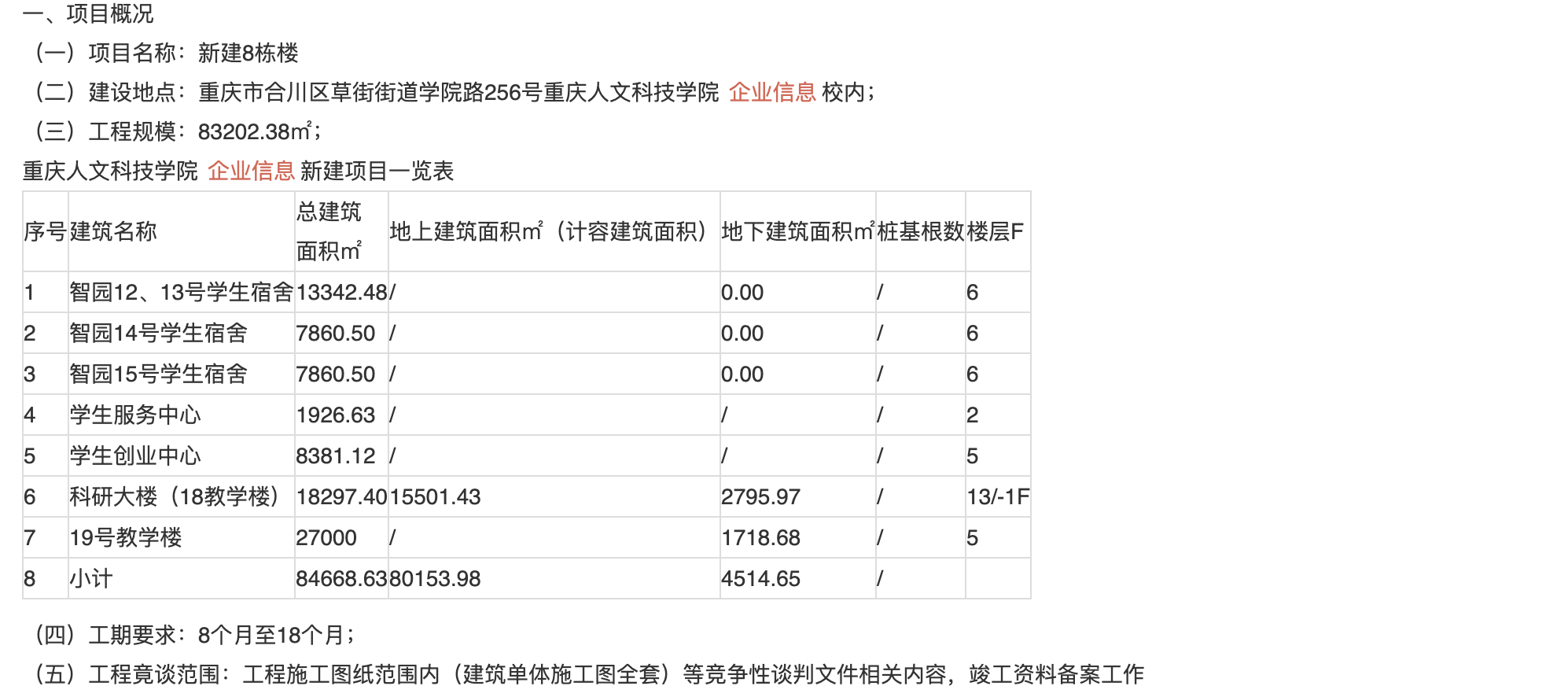Viewport: 1568px width, 697px height.
Task: Select the 智园14号学生宿舍 cell
Action: [158, 334]
